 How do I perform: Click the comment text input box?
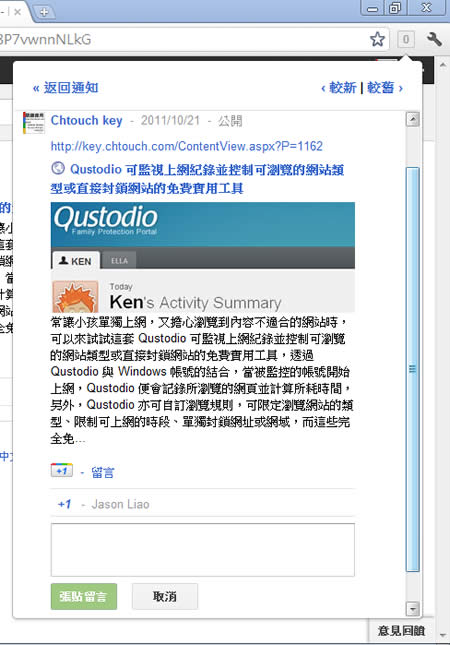click(203, 550)
